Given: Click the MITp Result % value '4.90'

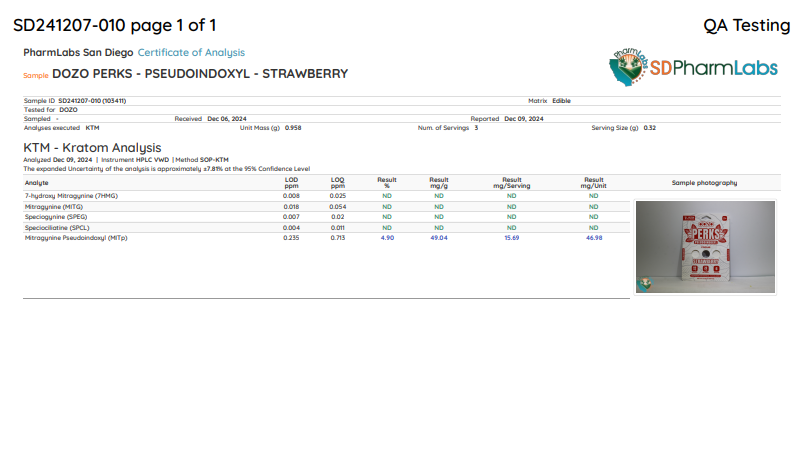Looking at the screenshot, I should (x=387, y=238).
